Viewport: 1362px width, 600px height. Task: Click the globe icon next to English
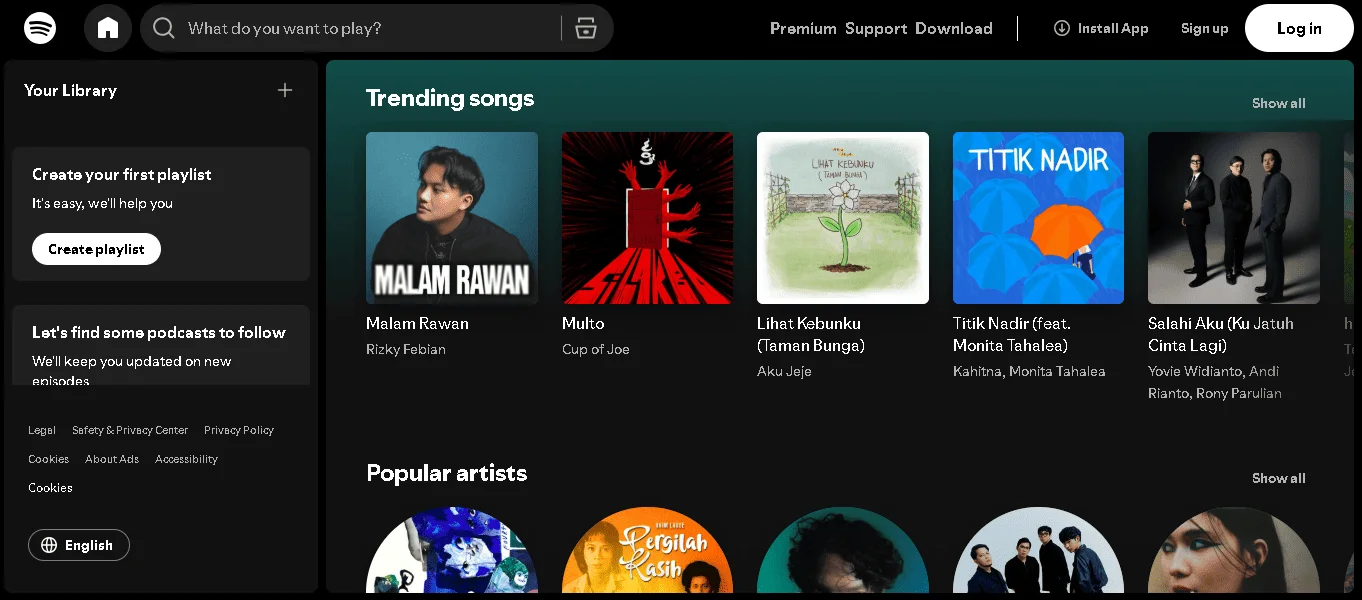(x=50, y=545)
